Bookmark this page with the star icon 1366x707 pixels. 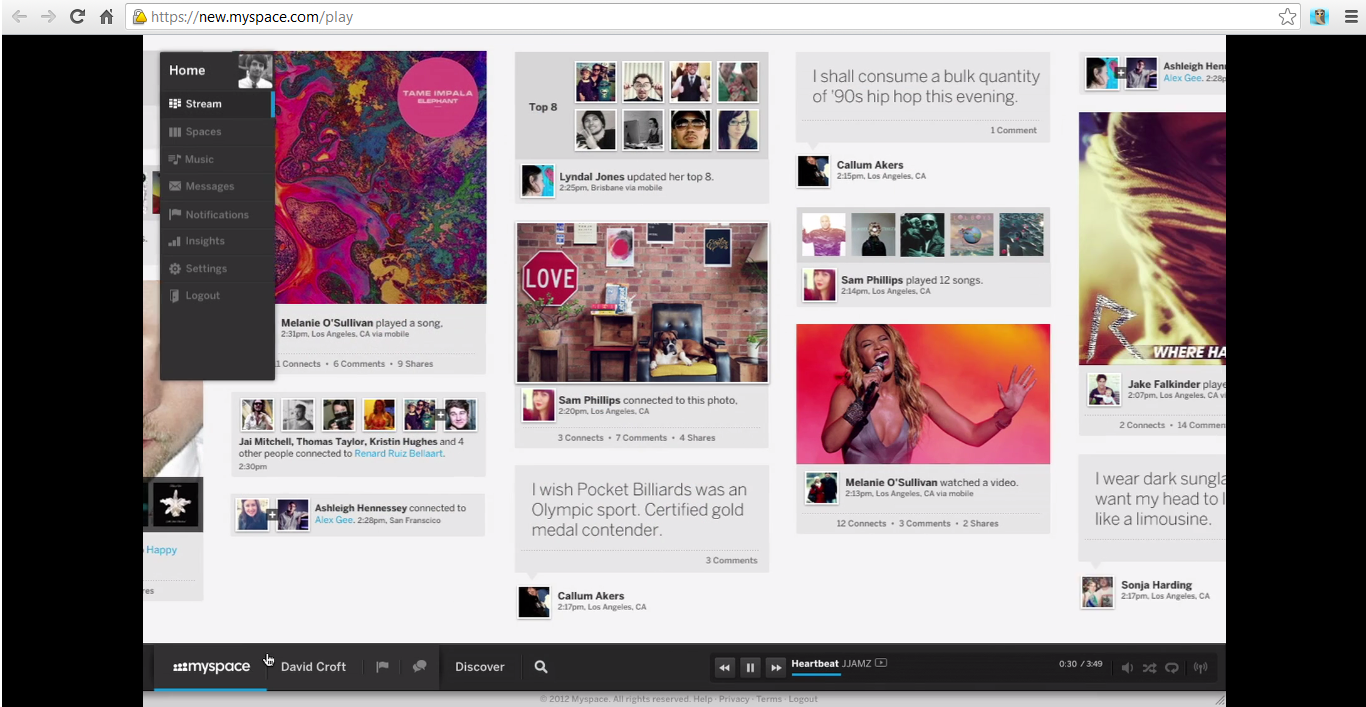pyautogui.click(x=1287, y=17)
